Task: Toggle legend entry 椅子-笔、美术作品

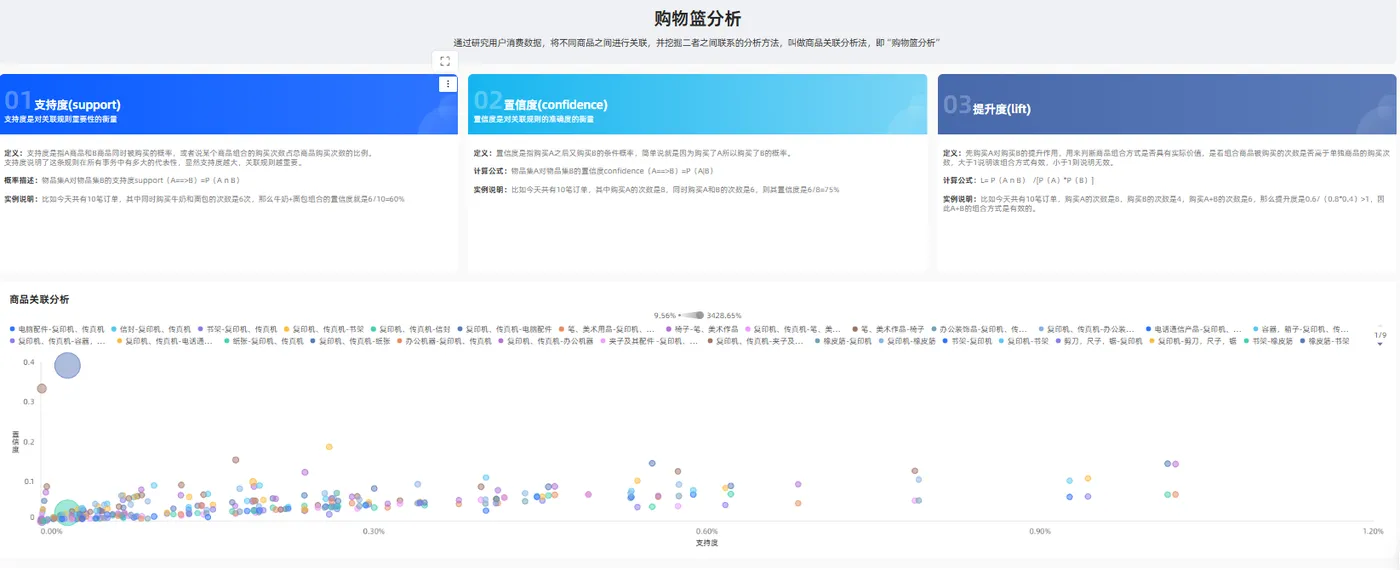Action: pyautogui.click(x=702, y=329)
